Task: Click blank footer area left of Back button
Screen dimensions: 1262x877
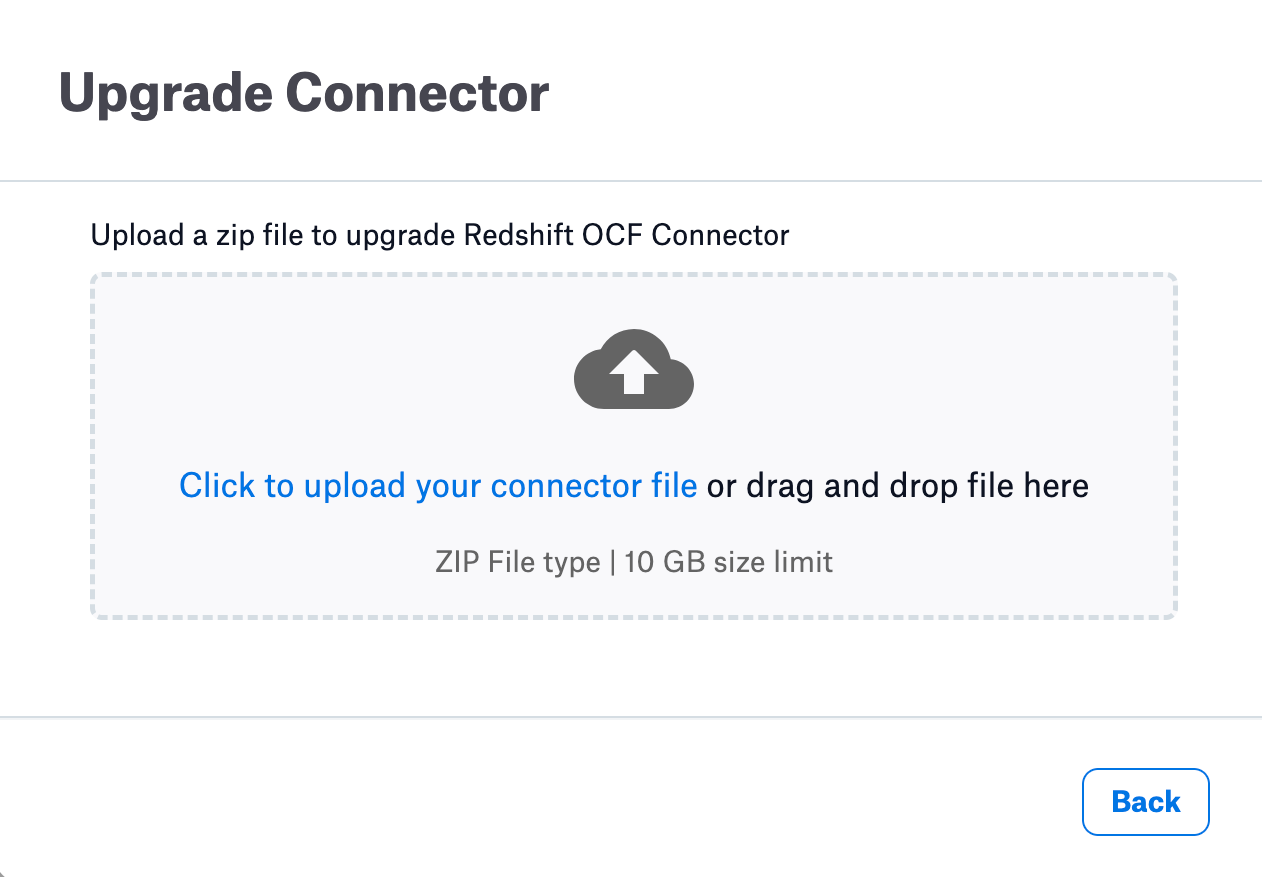Action: coord(540,802)
